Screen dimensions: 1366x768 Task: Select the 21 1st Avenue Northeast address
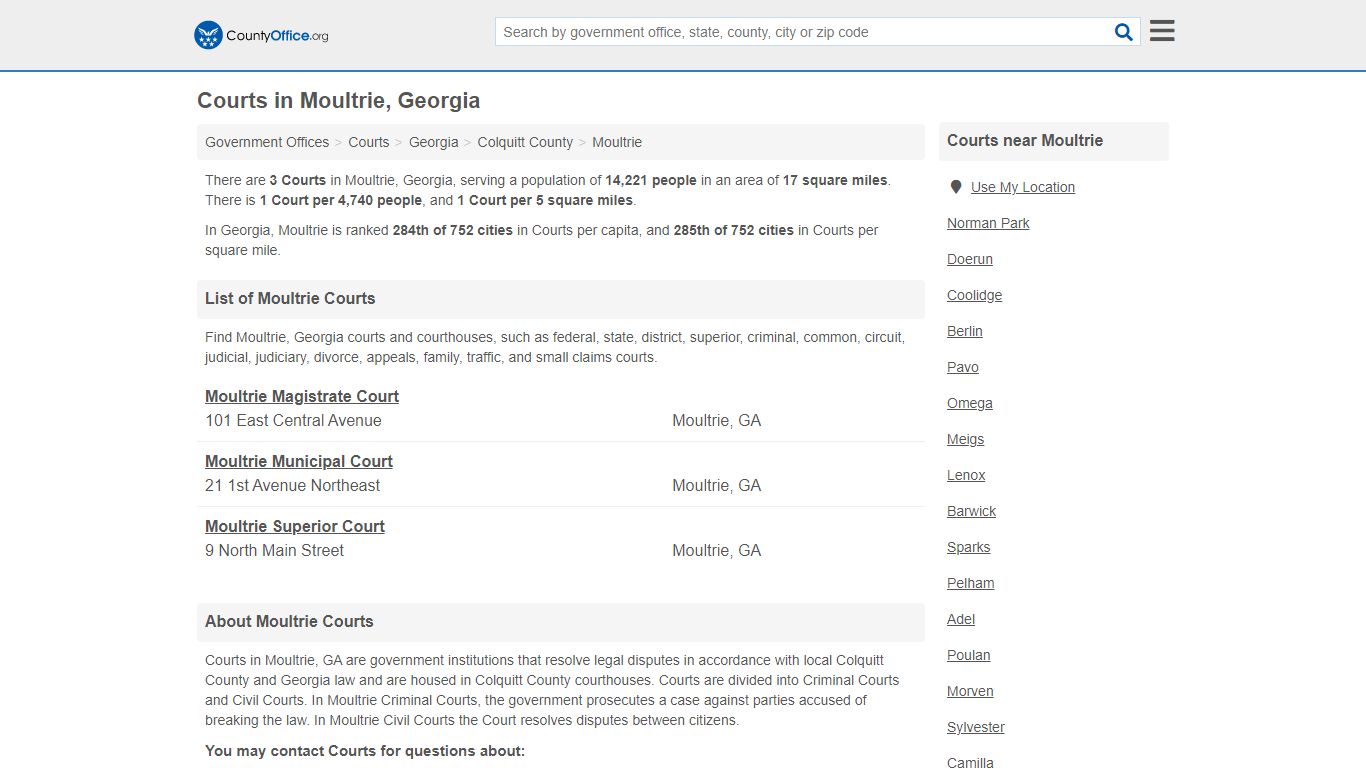[x=293, y=485]
